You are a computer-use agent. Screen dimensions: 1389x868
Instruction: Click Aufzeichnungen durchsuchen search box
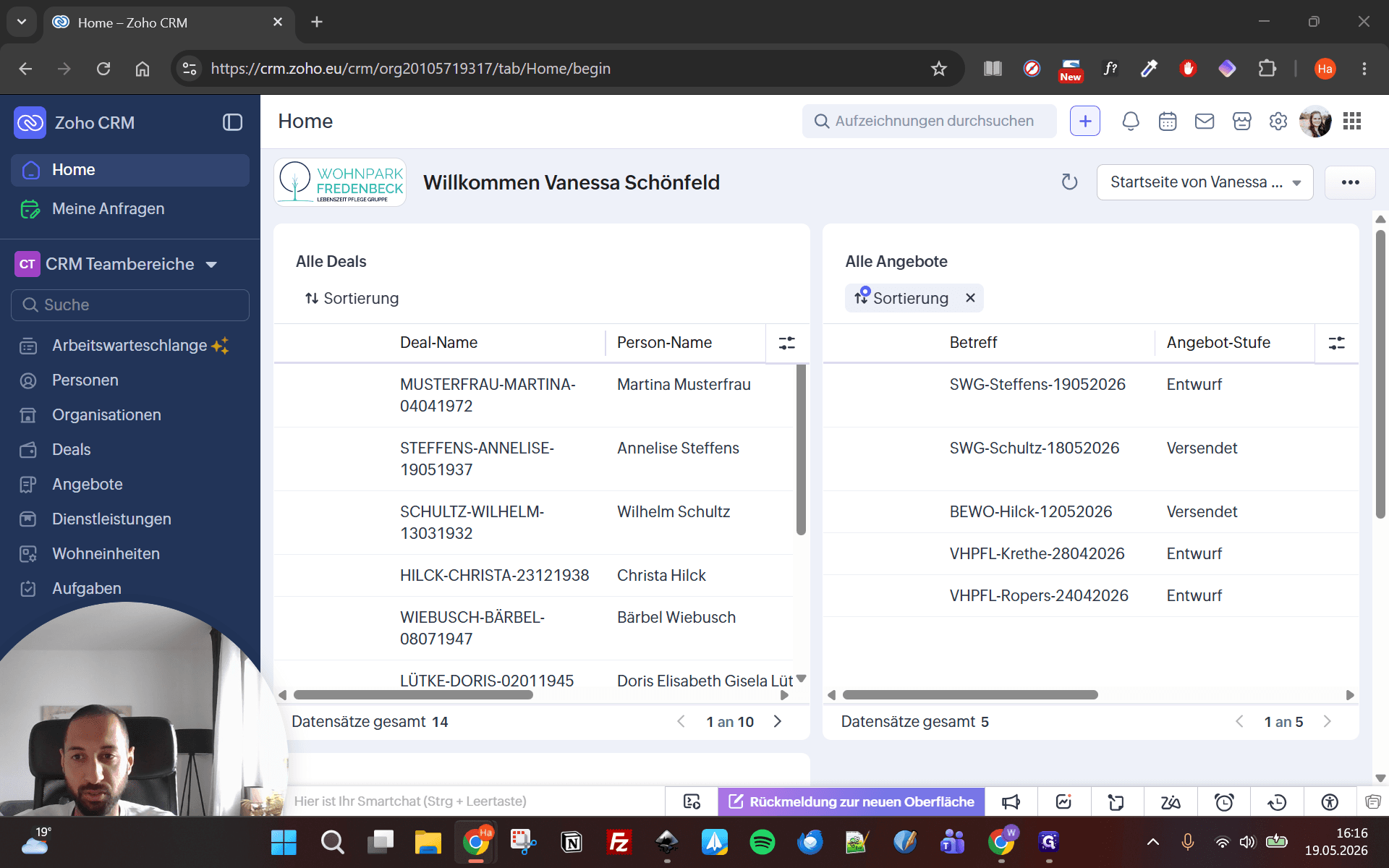tap(929, 122)
